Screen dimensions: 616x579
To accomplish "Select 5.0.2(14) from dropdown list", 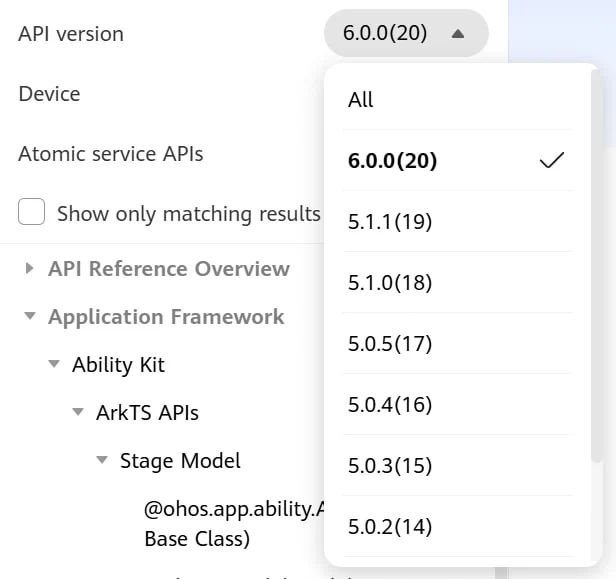I will click(x=458, y=526).
